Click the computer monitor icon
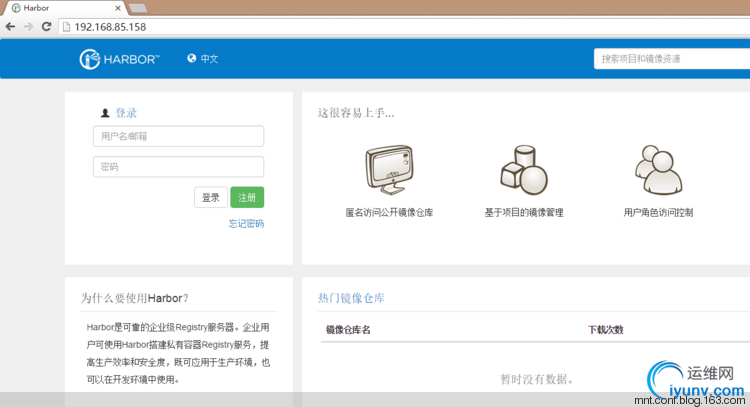The image size is (750, 407). (x=390, y=170)
